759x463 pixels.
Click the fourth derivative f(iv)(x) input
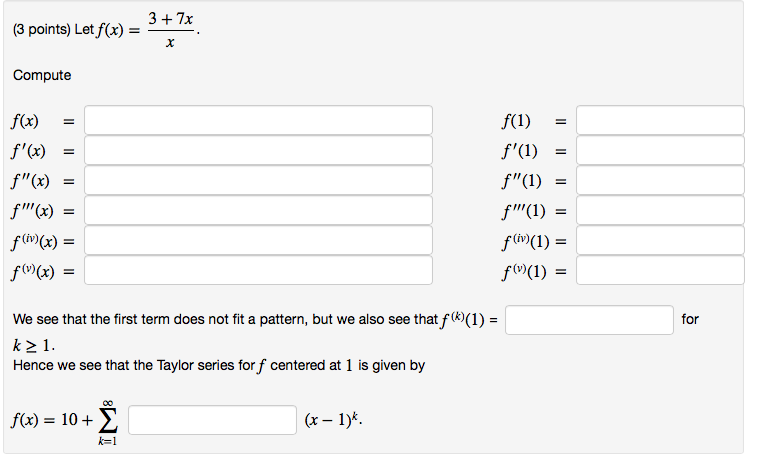pos(258,241)
